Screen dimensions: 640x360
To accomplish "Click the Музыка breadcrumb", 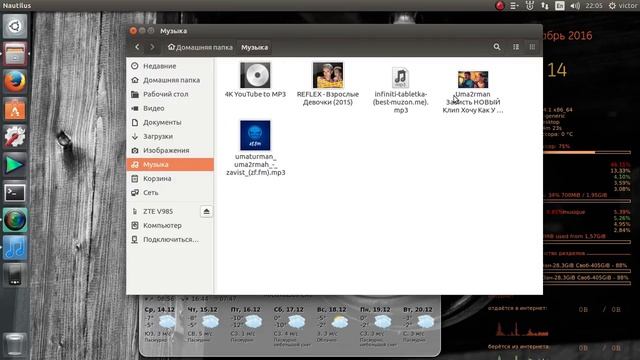I will [254, 47].
